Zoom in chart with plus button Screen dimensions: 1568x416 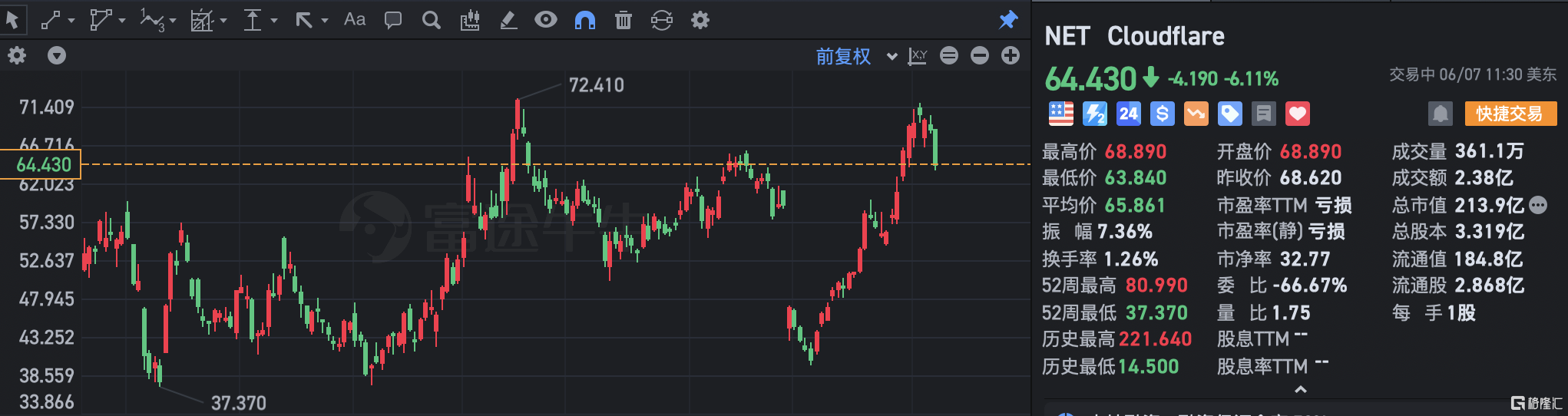pos(1011,56)
